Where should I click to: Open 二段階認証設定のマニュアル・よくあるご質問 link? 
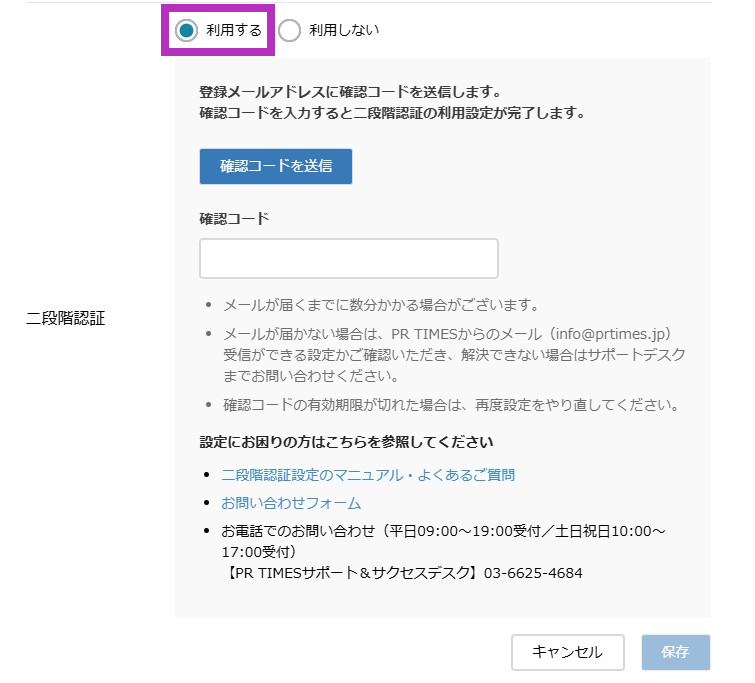tap(368, 475)
